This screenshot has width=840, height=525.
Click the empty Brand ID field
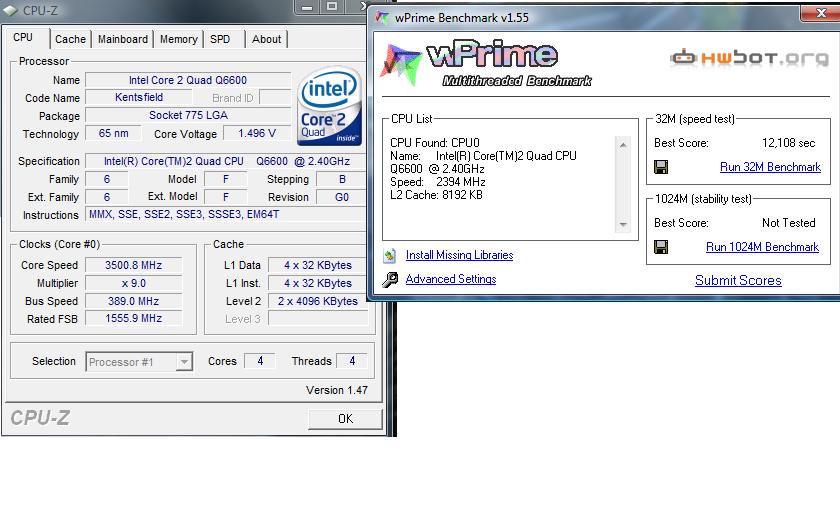point(275,98)
